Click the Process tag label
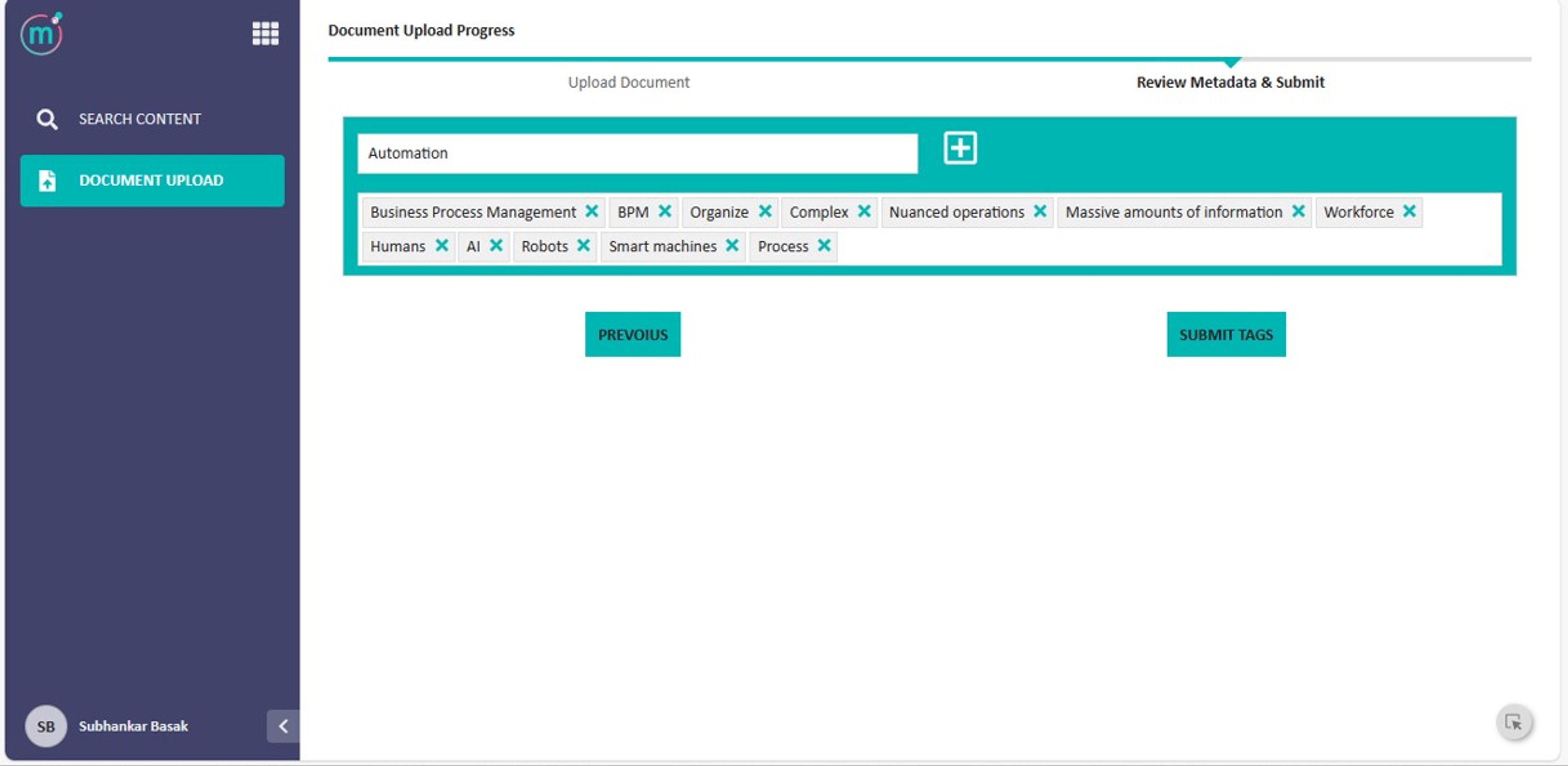 (783, 246)
